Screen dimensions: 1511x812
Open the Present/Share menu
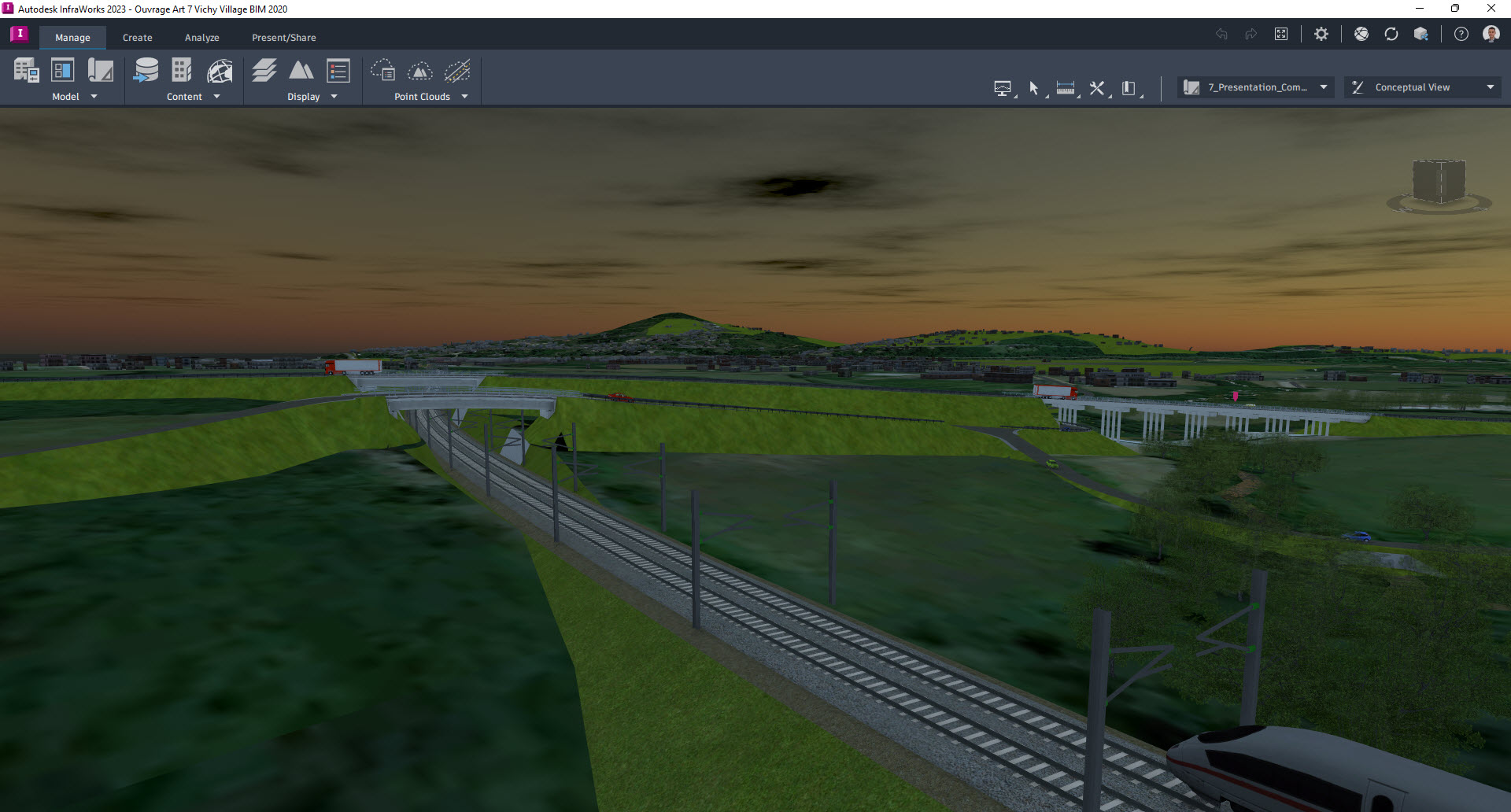click(x=283, y=37)
